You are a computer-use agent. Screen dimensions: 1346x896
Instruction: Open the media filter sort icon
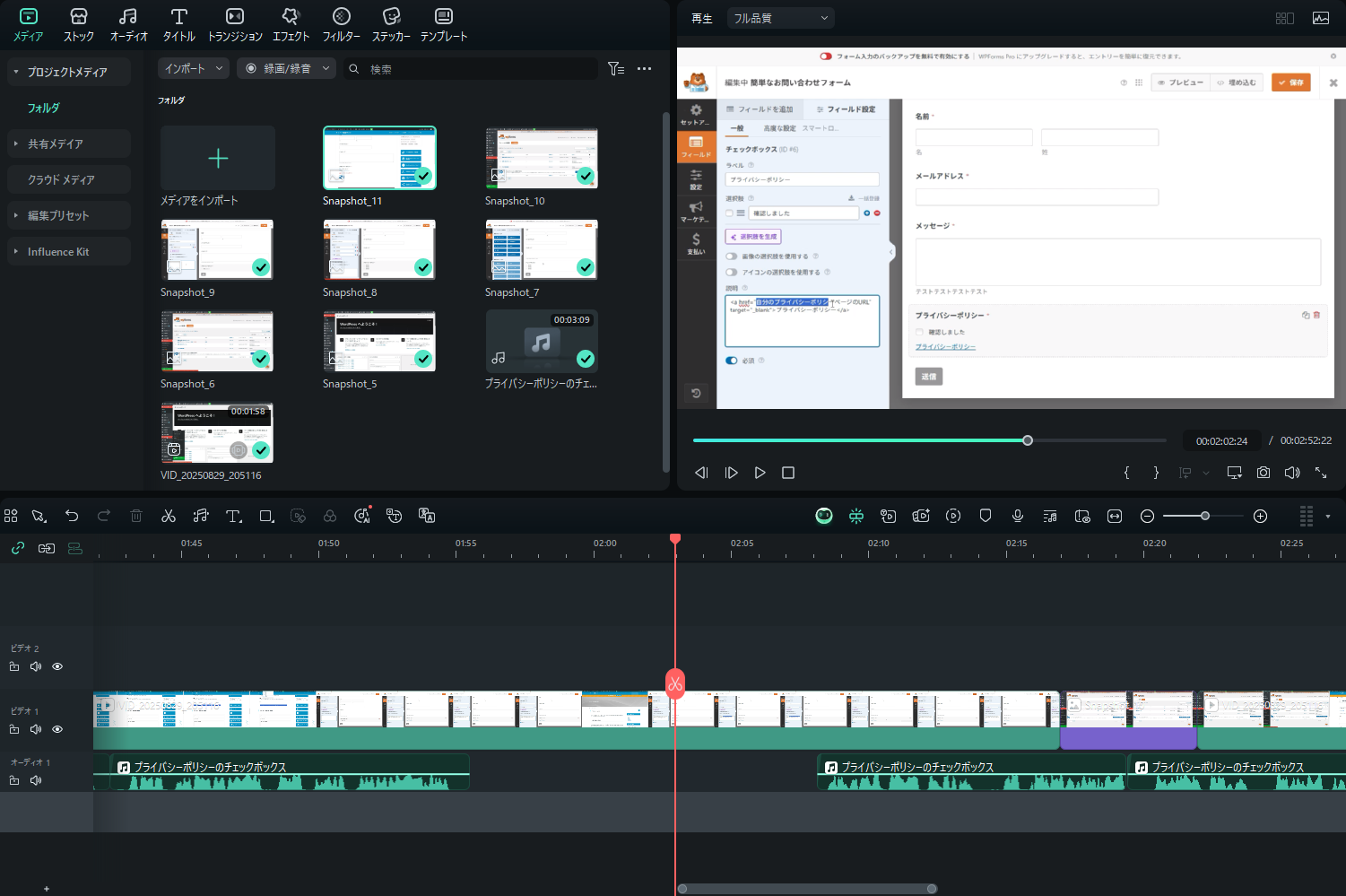click(x=616, y=69)
